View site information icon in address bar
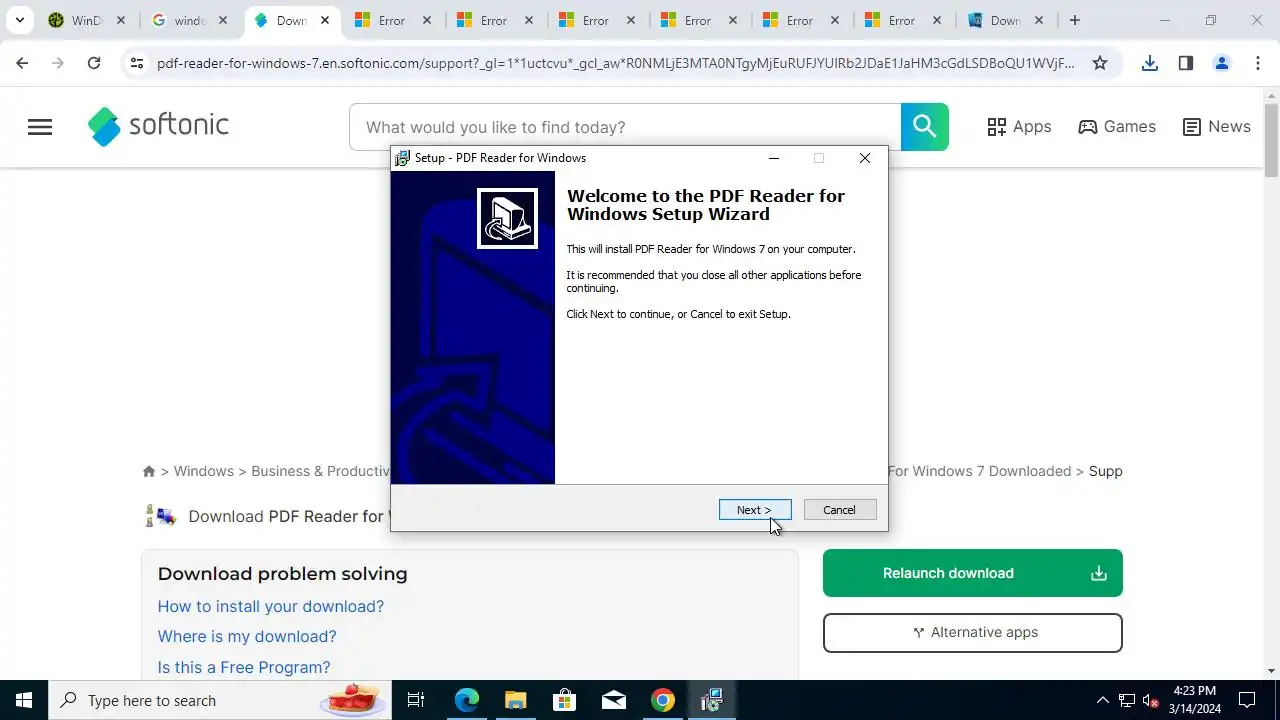Image resolution: width=1280 pixels, height=720 pixels. 138,63
